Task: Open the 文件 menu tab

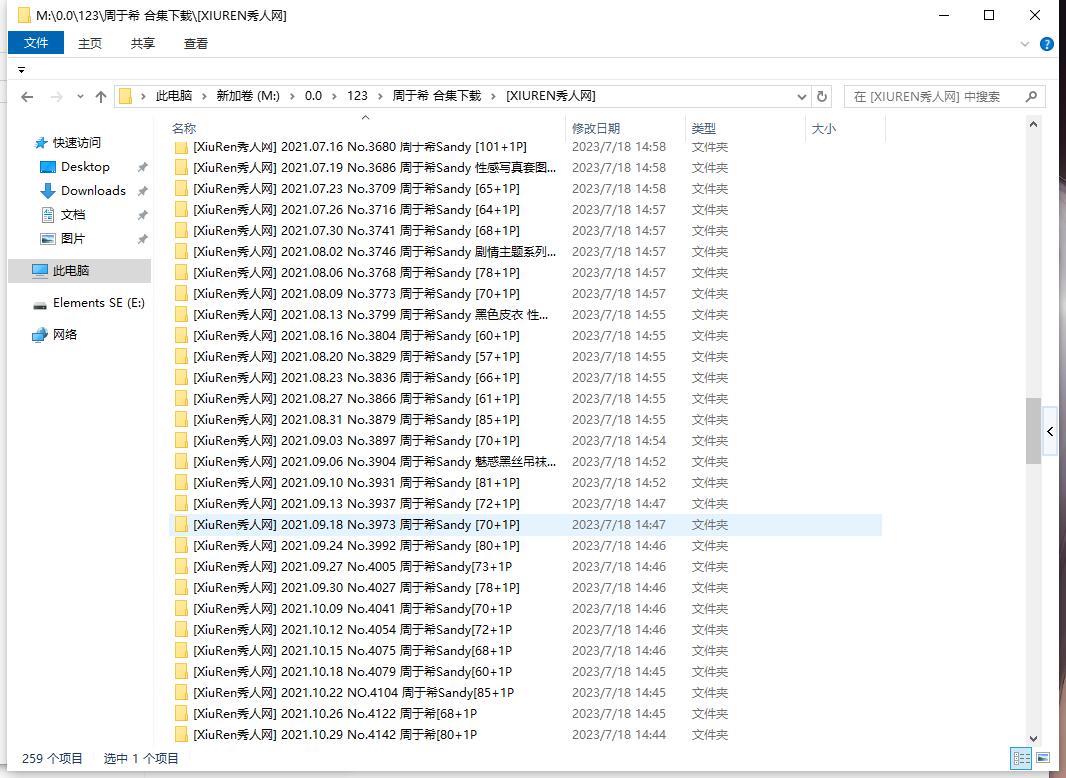Action: click(36, 43)
